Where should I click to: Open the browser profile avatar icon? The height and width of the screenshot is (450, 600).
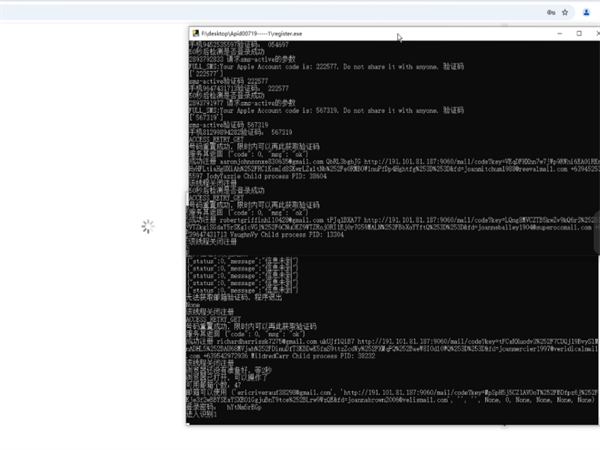pos(585,12)
